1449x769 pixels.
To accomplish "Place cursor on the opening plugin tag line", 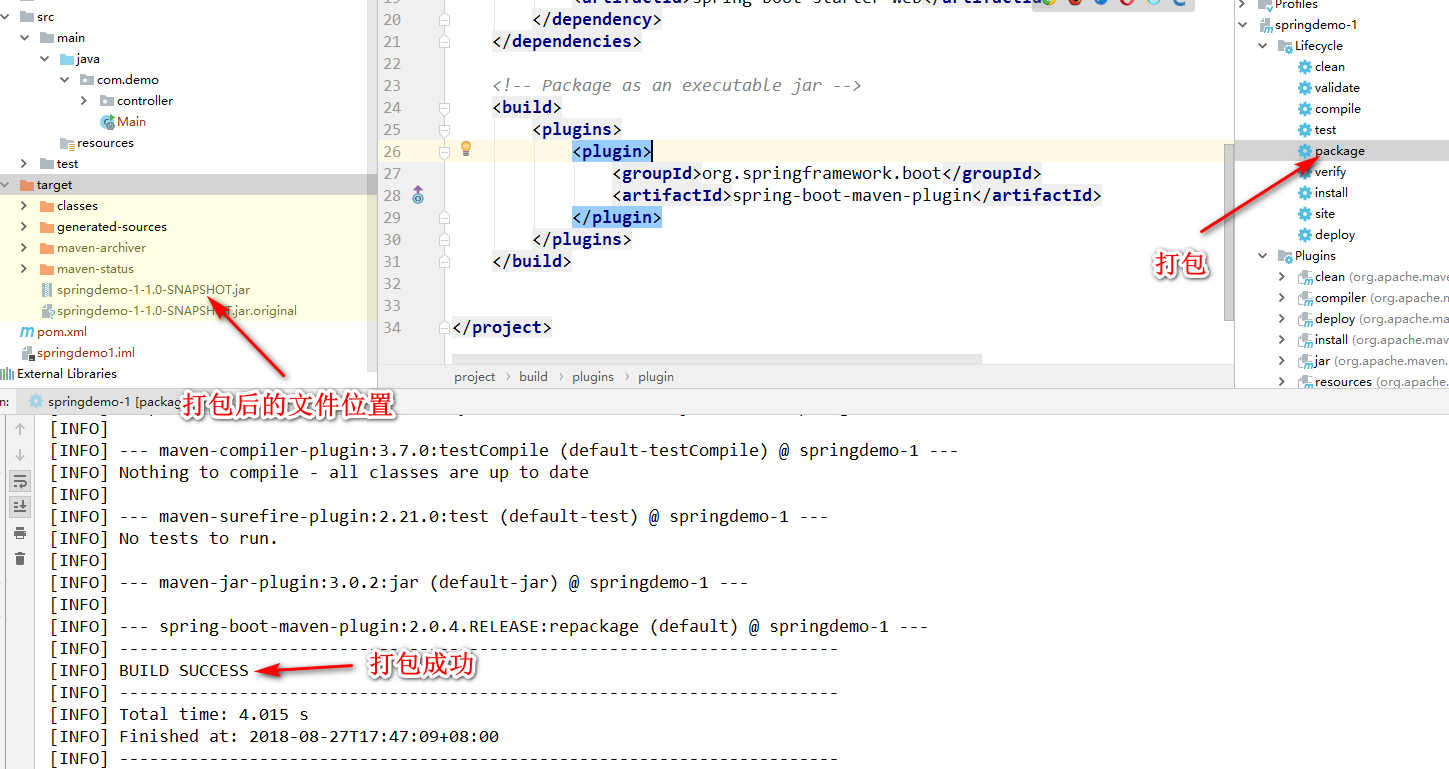I will (612, 151).
